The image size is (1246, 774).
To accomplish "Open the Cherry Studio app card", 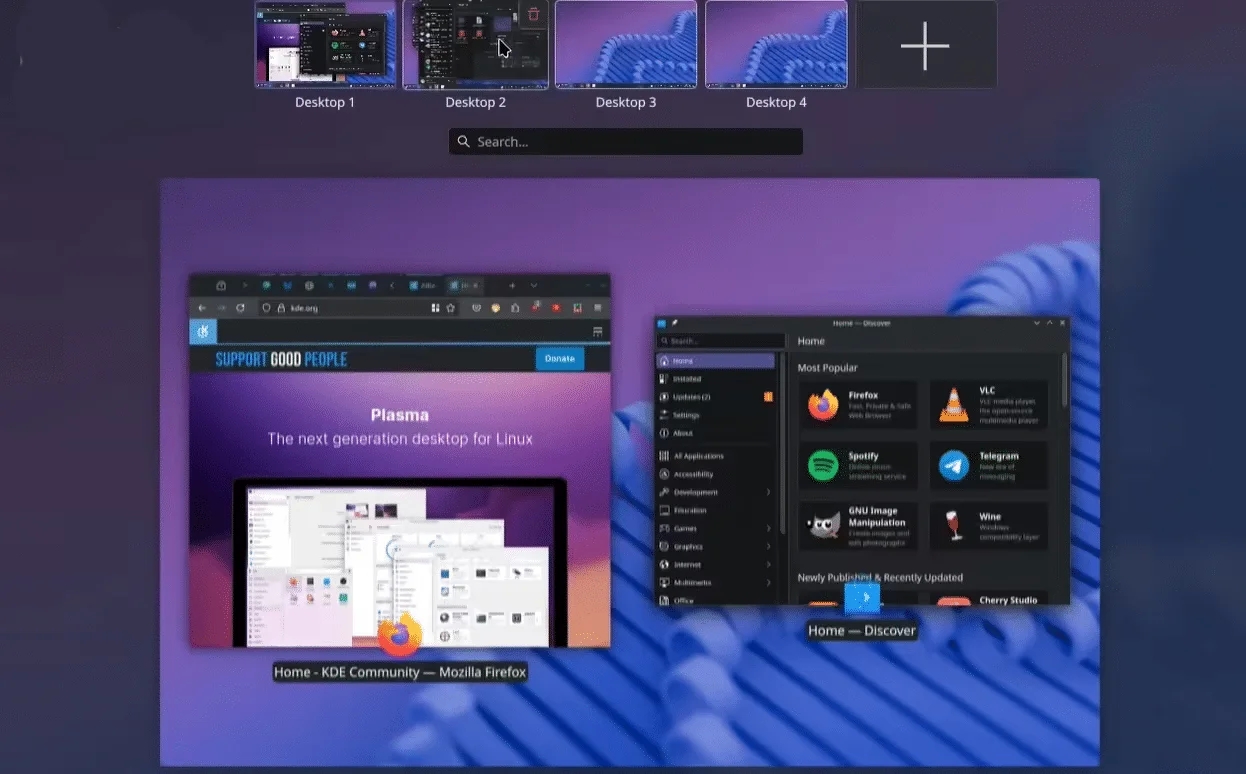I will [x=990, y=598].
